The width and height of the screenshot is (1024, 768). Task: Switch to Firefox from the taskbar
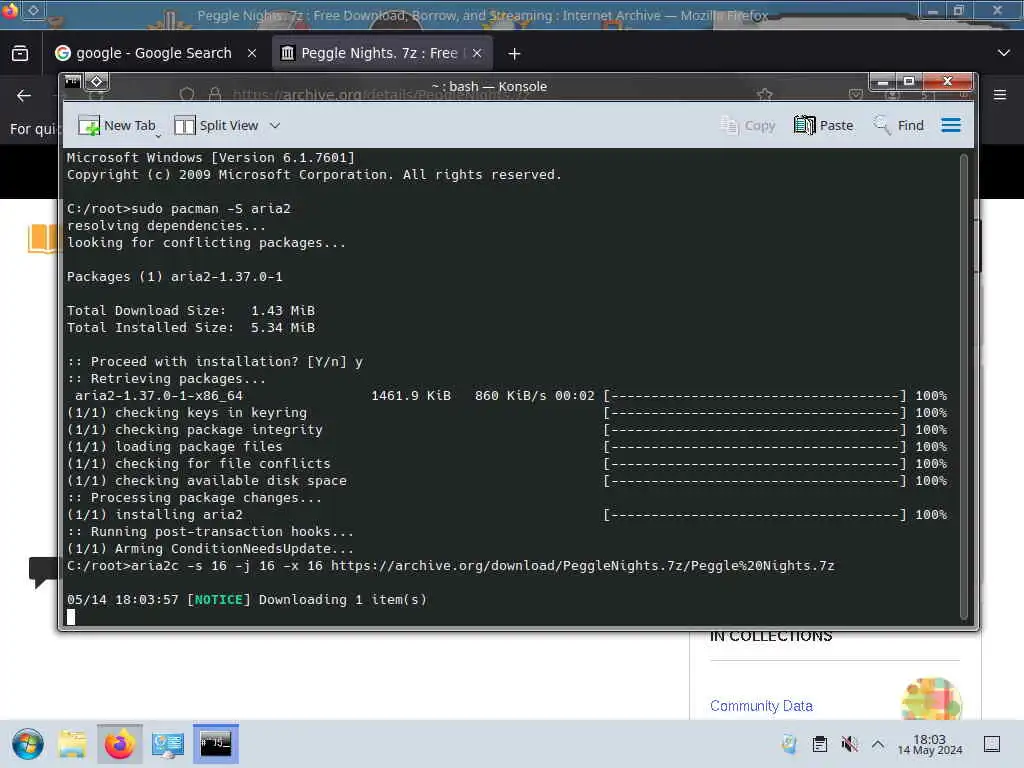pyautogui.click(x=120, y=744)
